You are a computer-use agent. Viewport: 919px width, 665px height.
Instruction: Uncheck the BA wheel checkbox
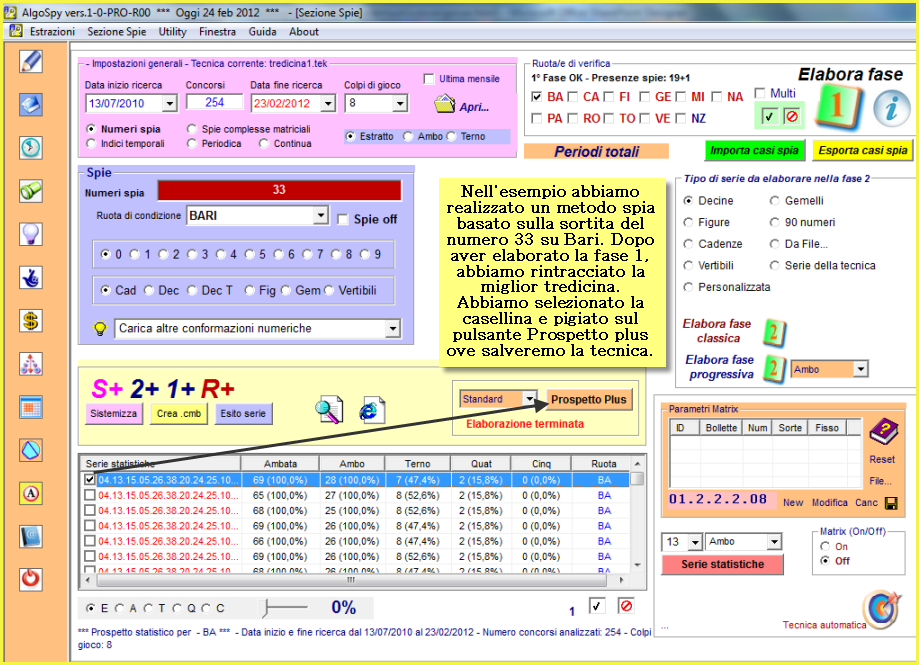click(x=536, y=96)
